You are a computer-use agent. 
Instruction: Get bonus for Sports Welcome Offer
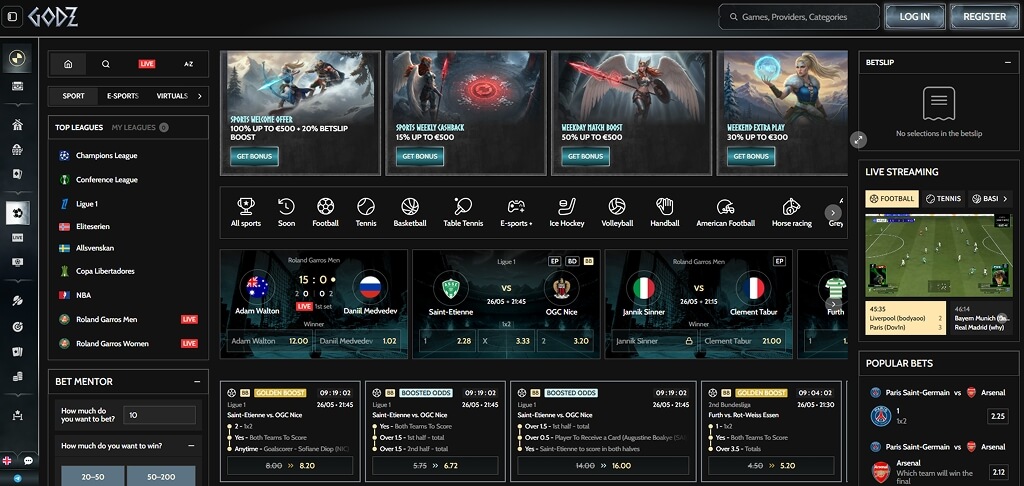(254, 156)
